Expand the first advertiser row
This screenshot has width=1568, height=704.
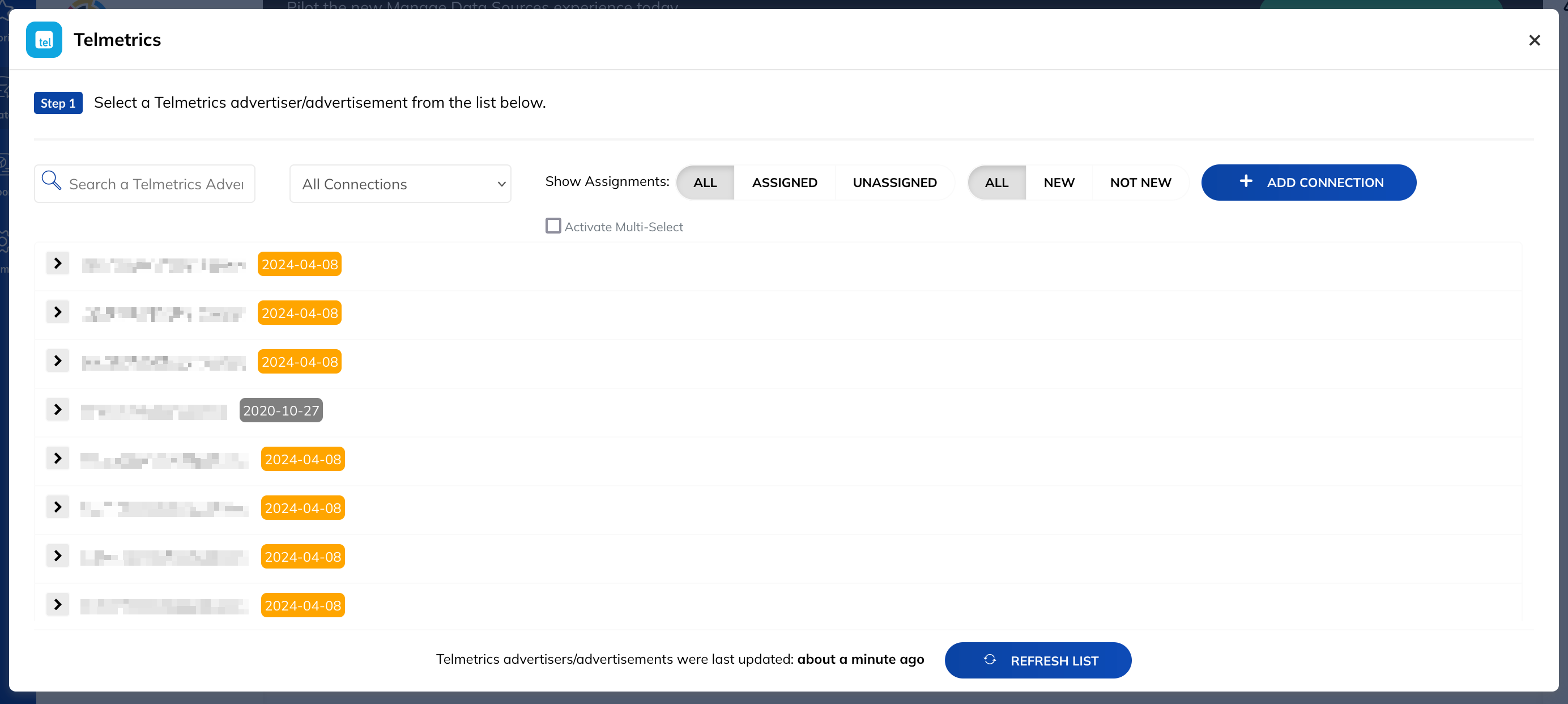(58, 264)
